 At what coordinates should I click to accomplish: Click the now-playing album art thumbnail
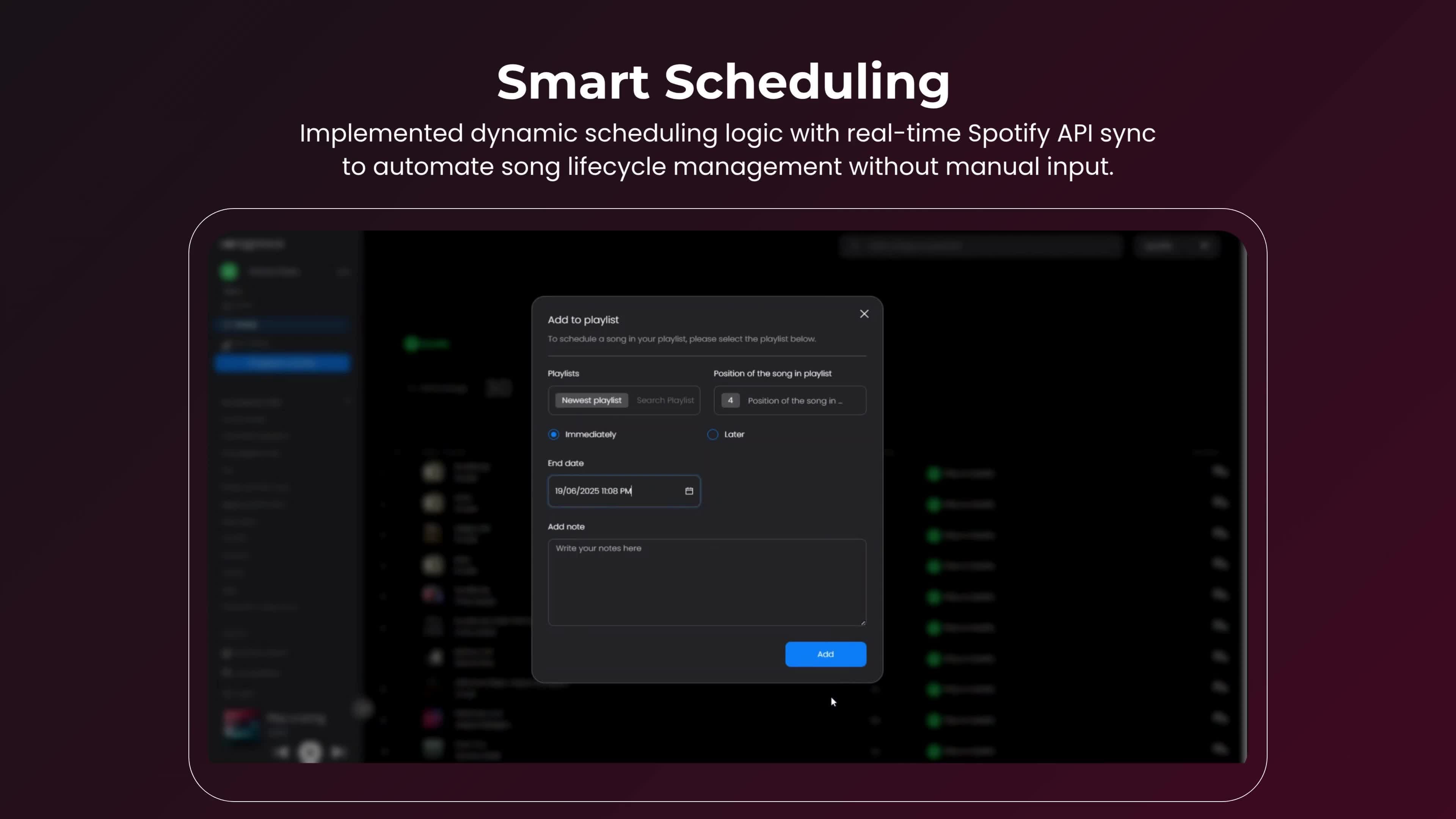(242, 725)
